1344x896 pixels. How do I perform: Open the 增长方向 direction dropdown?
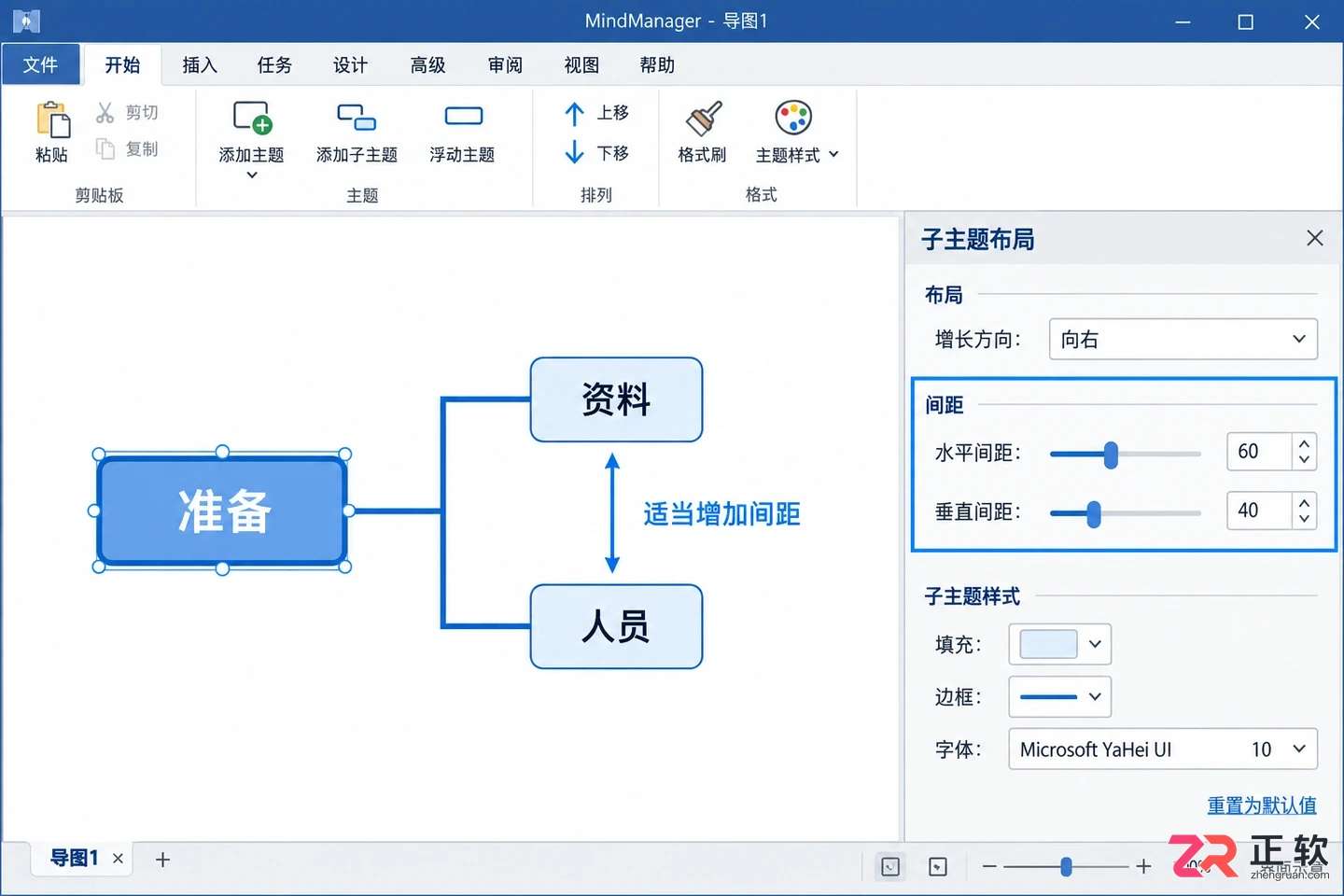tap(1183, 339)
